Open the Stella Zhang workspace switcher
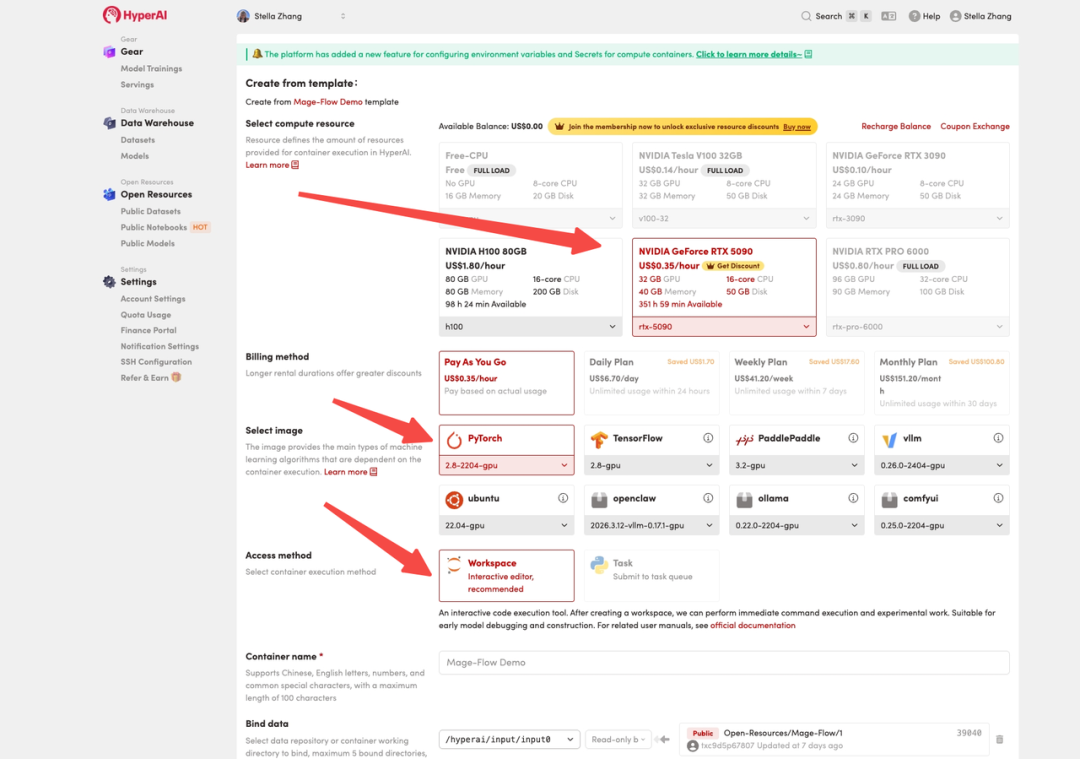The width and height of the screenshot is (1080, 759). (291, 16)
